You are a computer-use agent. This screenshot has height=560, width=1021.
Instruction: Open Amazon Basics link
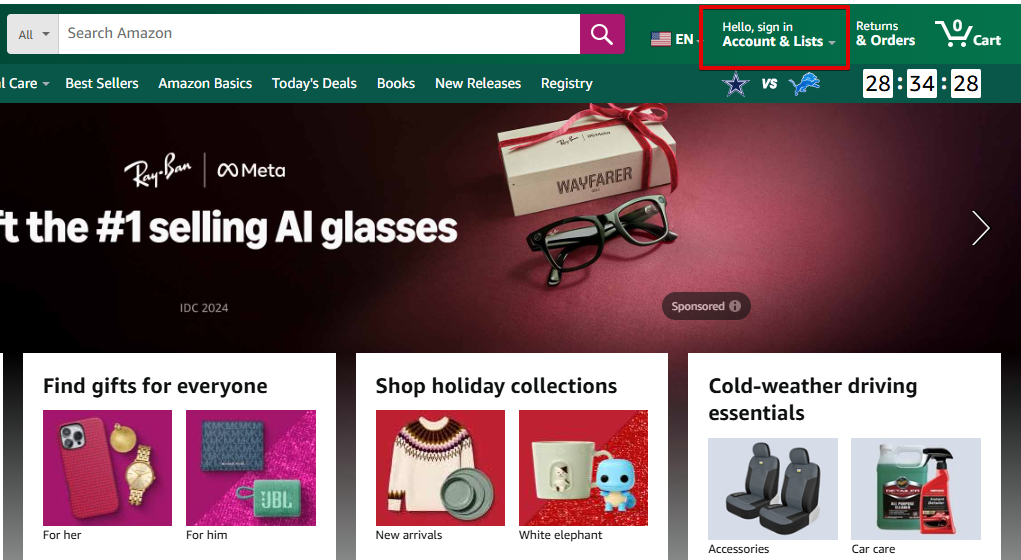click(x=205, y=83)
